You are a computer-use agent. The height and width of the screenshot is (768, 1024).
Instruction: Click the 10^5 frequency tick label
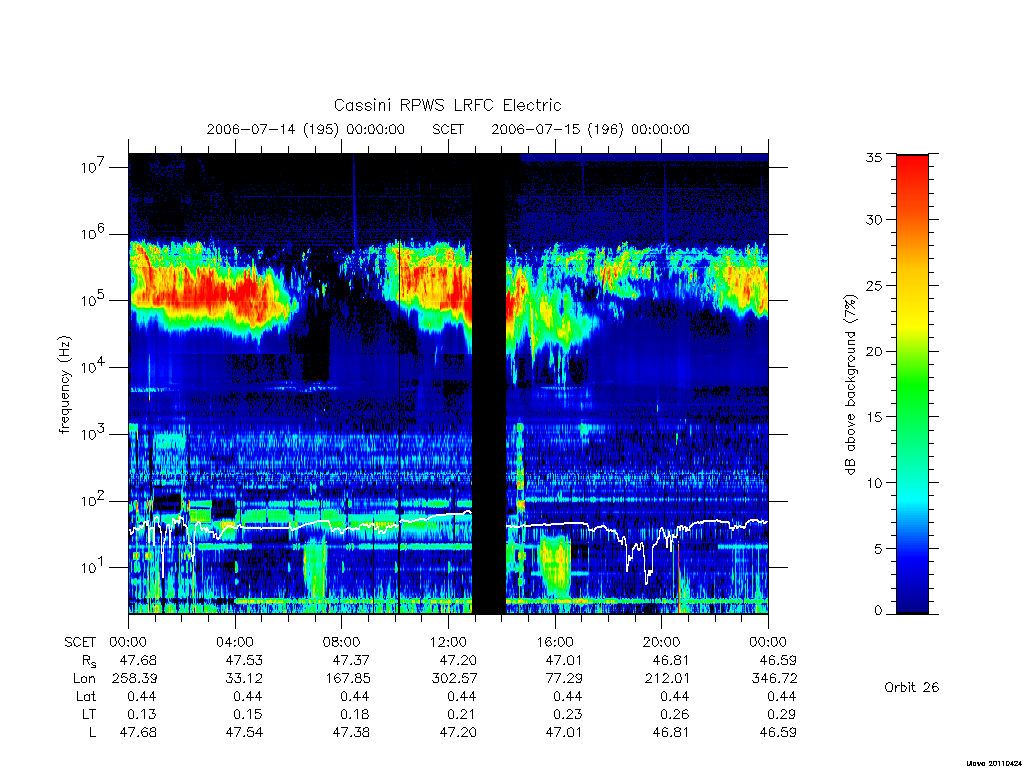click(x=94, y=300)
